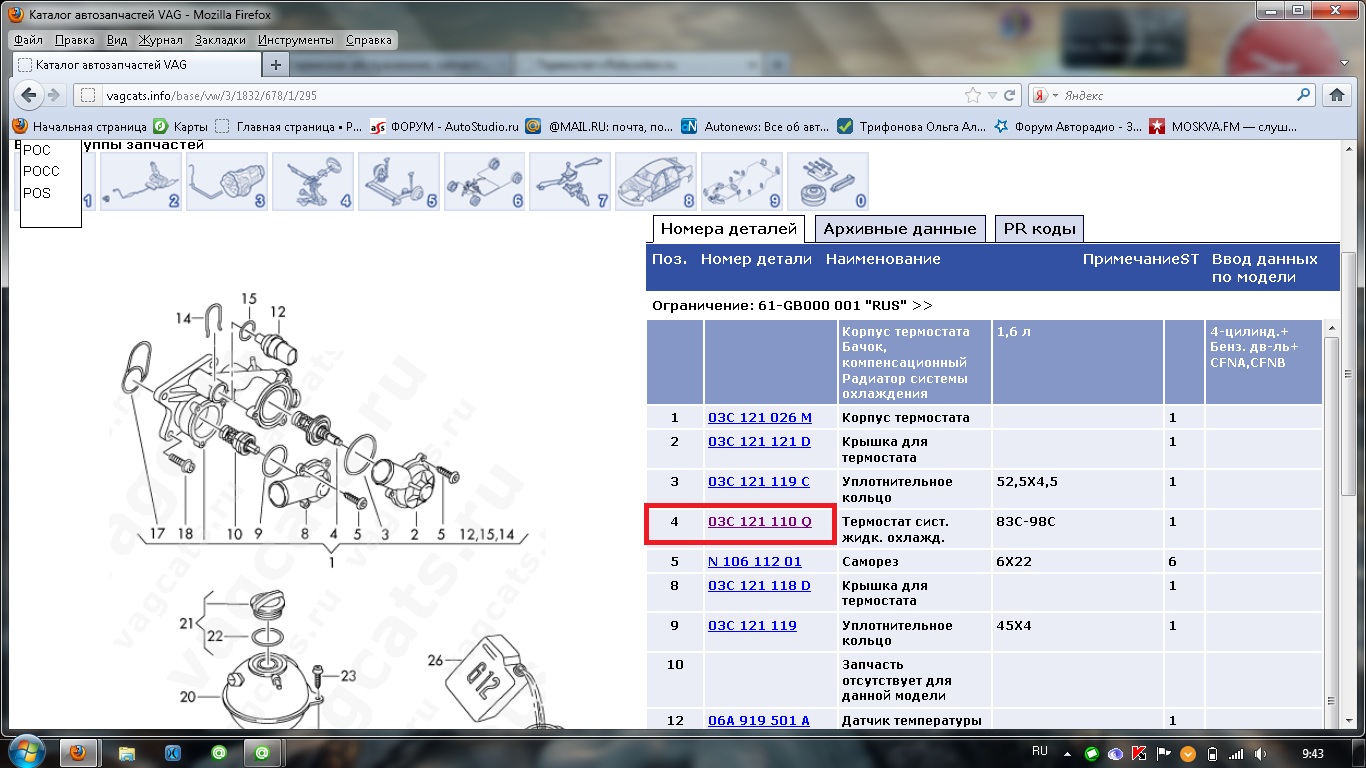Click the Yandex search input field

(x=1175, y=96)
